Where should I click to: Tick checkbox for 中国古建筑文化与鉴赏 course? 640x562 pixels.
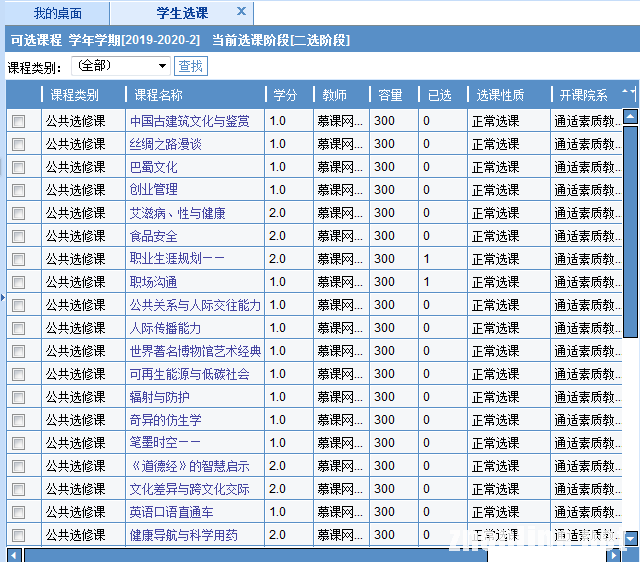(x=18, y=121)
